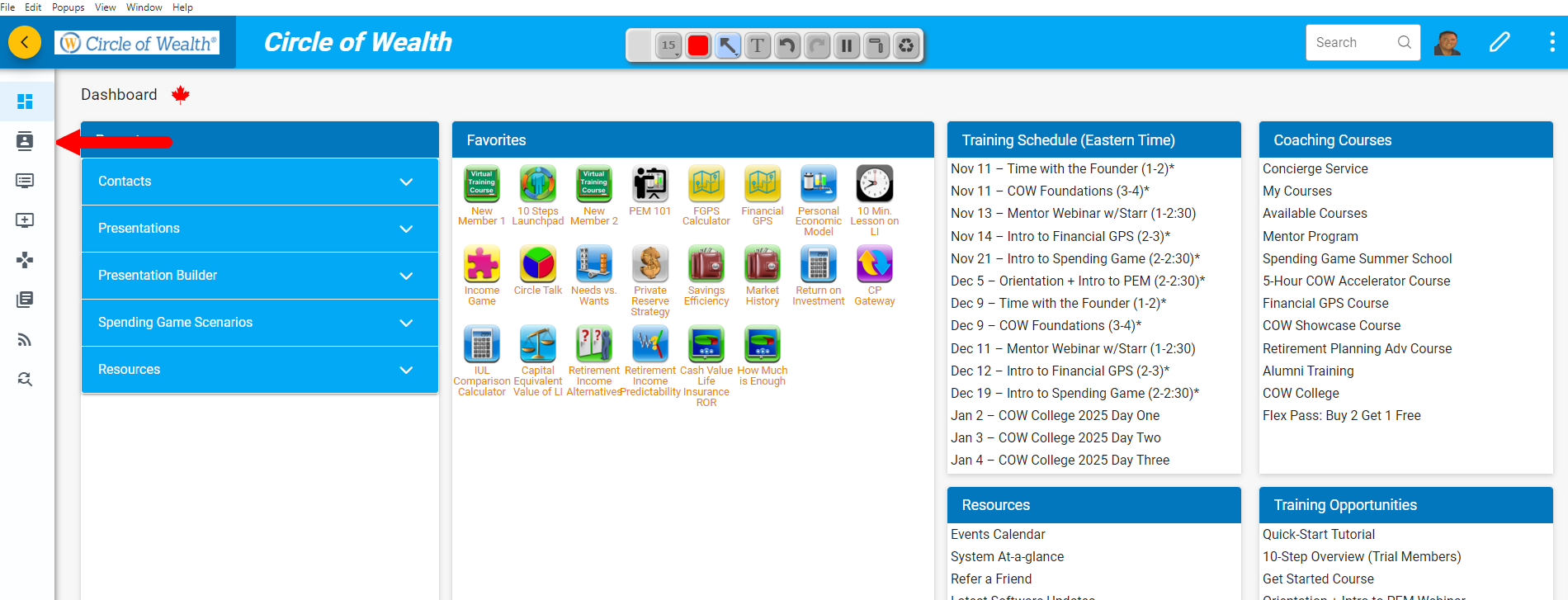Open the Help menu
This screenshot has width=1568, height=600.
[182, 7]
